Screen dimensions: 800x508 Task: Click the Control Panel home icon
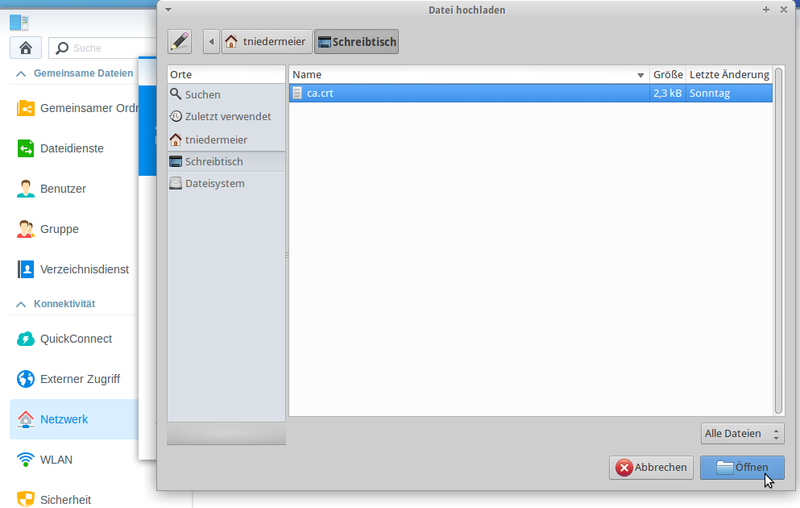26,48
